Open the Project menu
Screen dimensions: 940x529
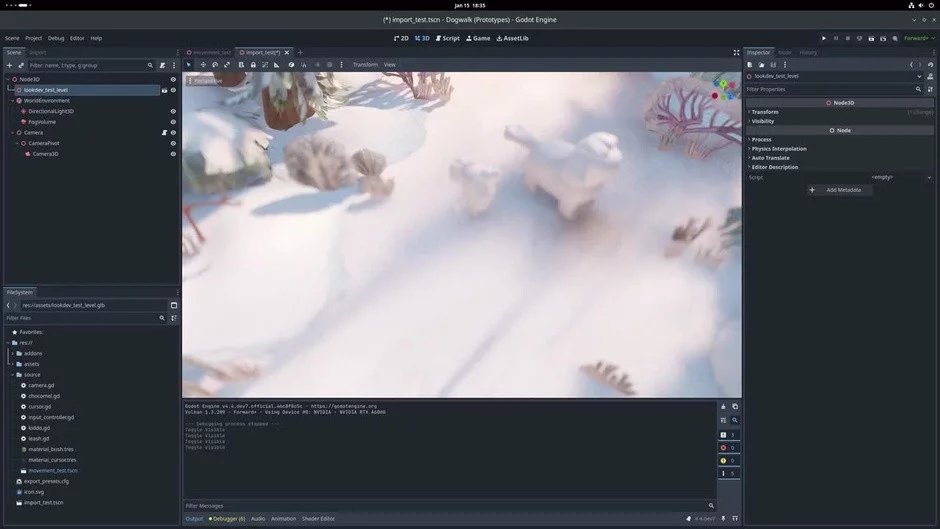point(34,38)
